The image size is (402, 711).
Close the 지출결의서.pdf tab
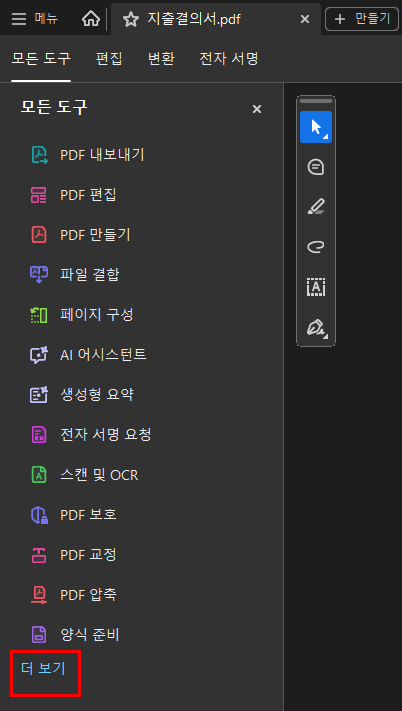[x=305, y=19]
